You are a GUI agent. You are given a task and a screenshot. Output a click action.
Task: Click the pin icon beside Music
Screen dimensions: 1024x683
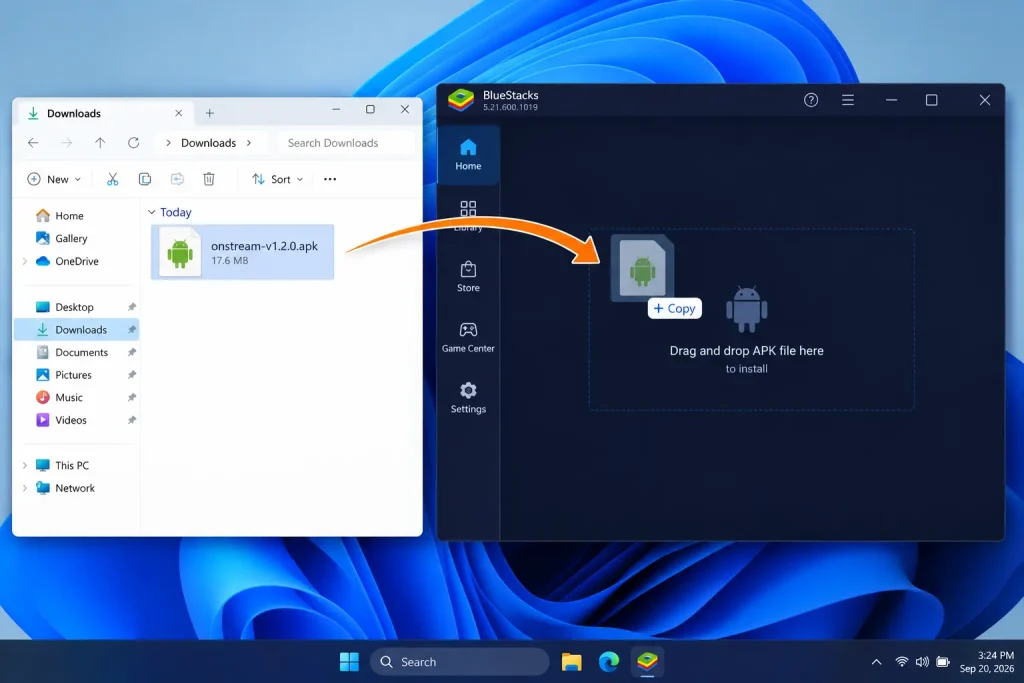pos(132,397)
